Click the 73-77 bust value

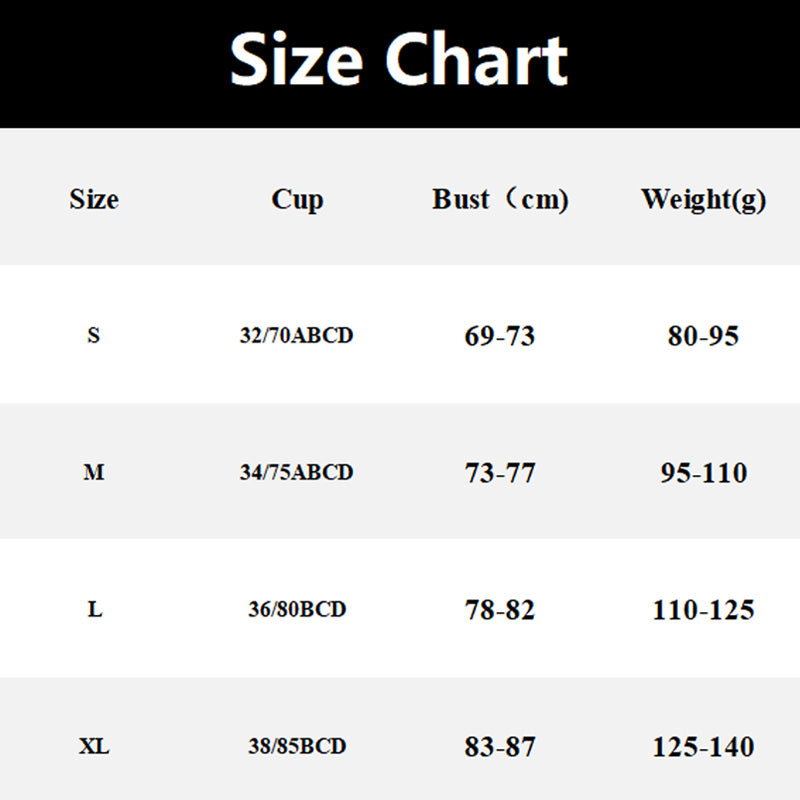(x=500, y=472)
